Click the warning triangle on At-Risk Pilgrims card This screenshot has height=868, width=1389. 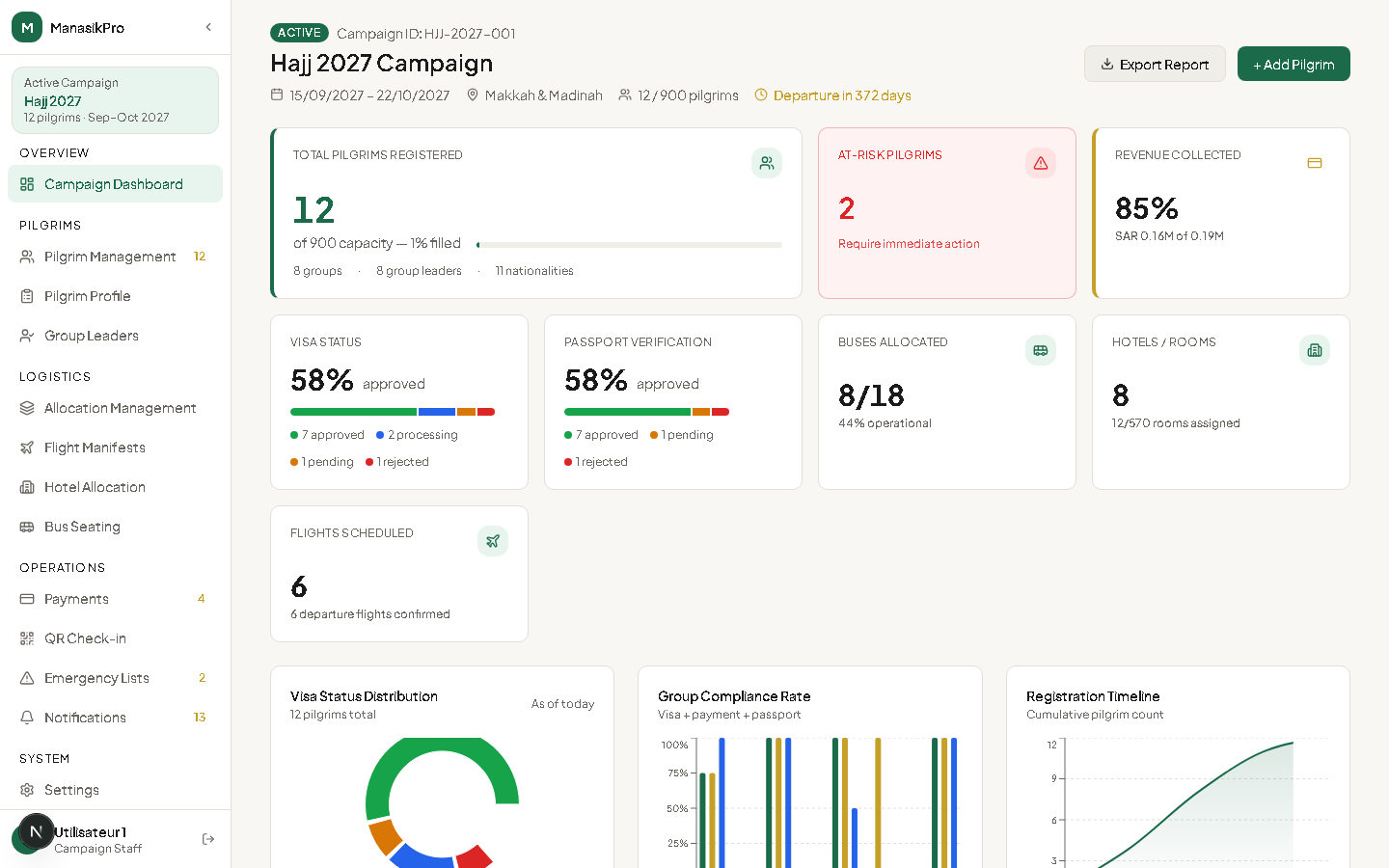click(1041, 163)
